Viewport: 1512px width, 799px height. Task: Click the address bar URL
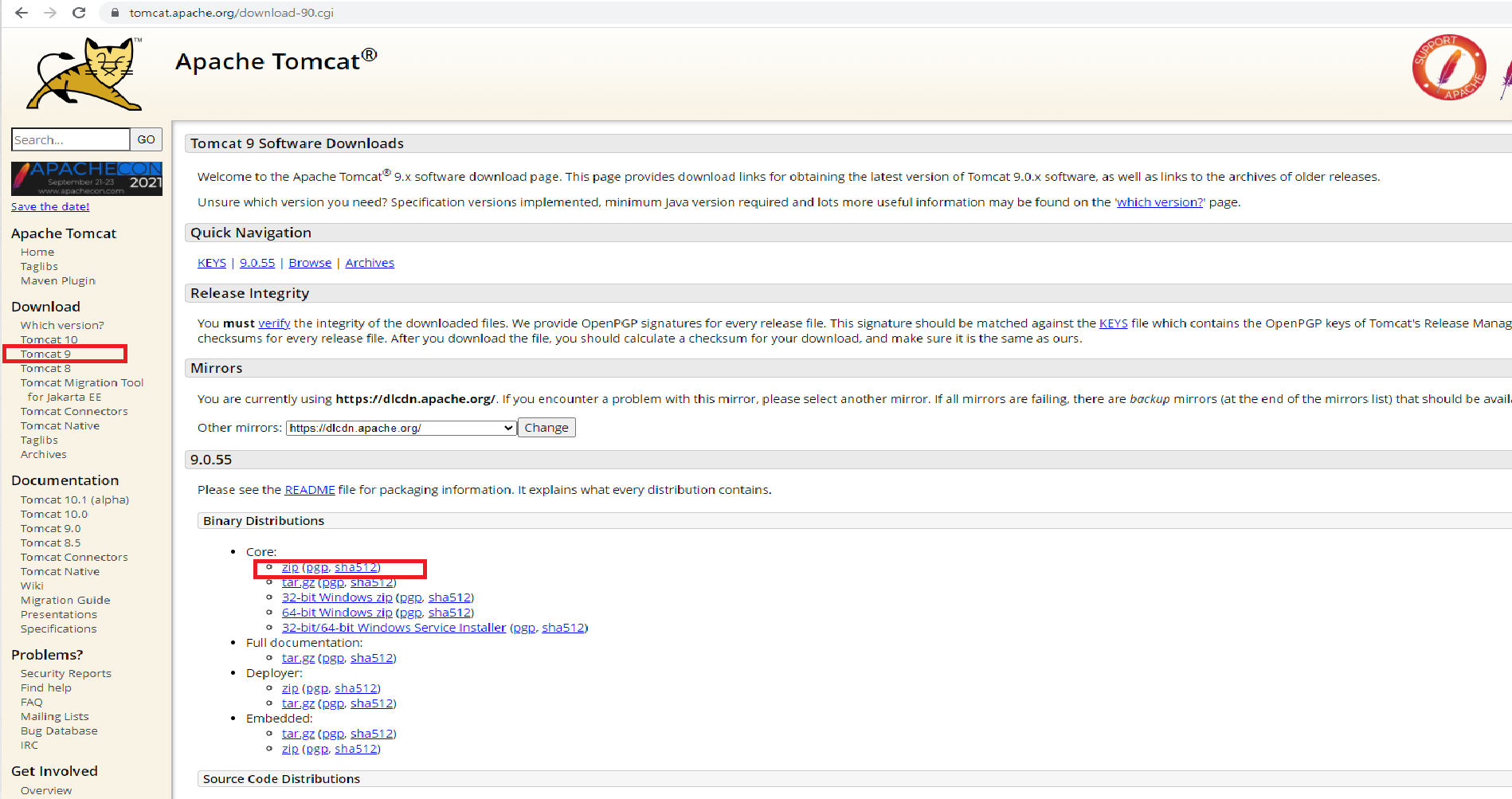coord(232,13)
